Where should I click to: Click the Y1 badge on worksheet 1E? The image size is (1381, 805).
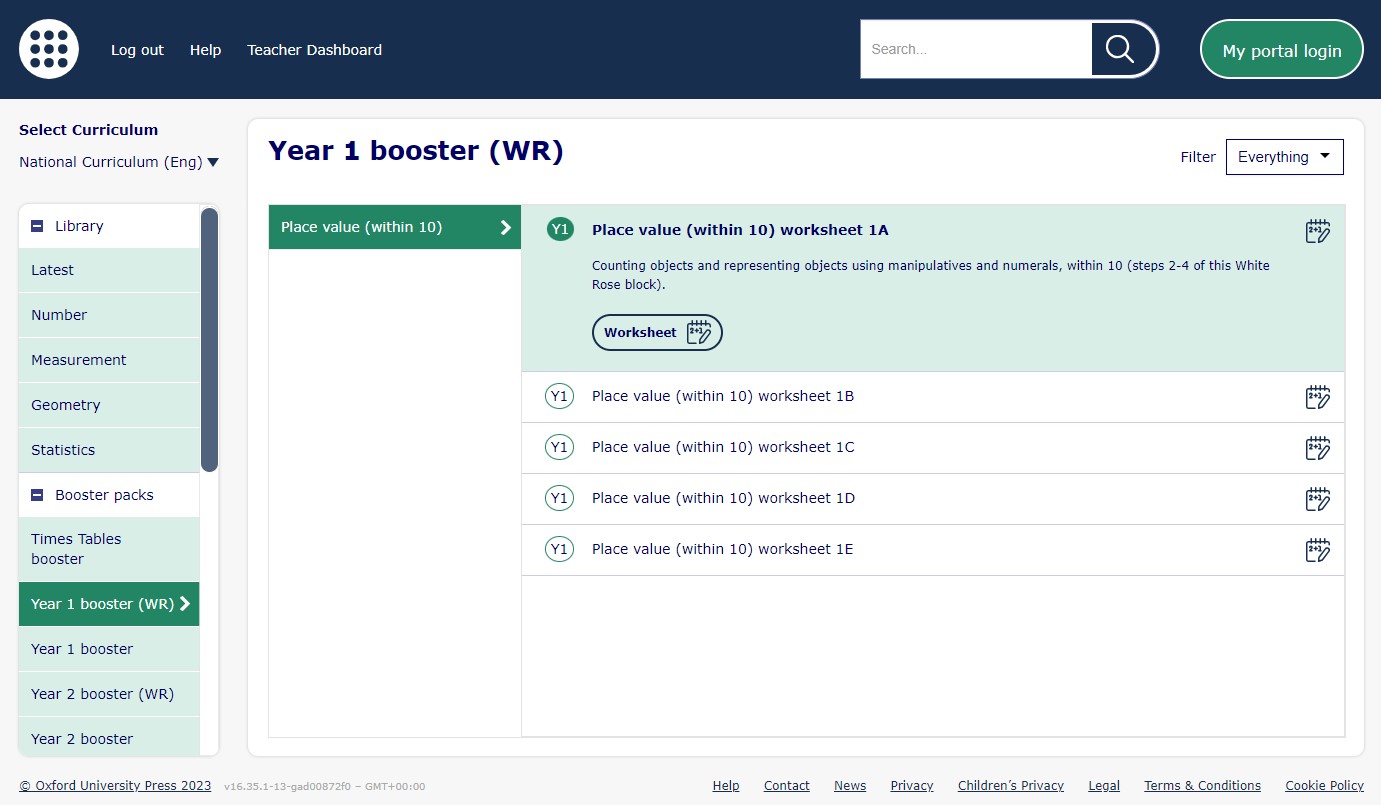click(x=560, y=549)
